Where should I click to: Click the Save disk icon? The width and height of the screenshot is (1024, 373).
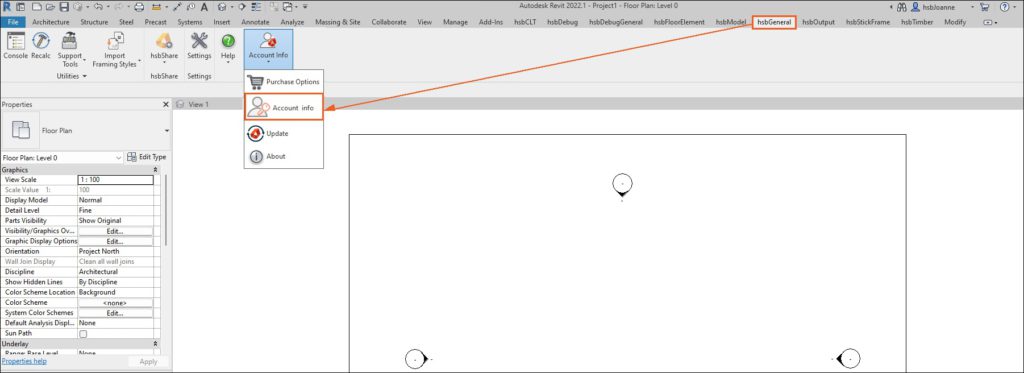pos(64,7)
